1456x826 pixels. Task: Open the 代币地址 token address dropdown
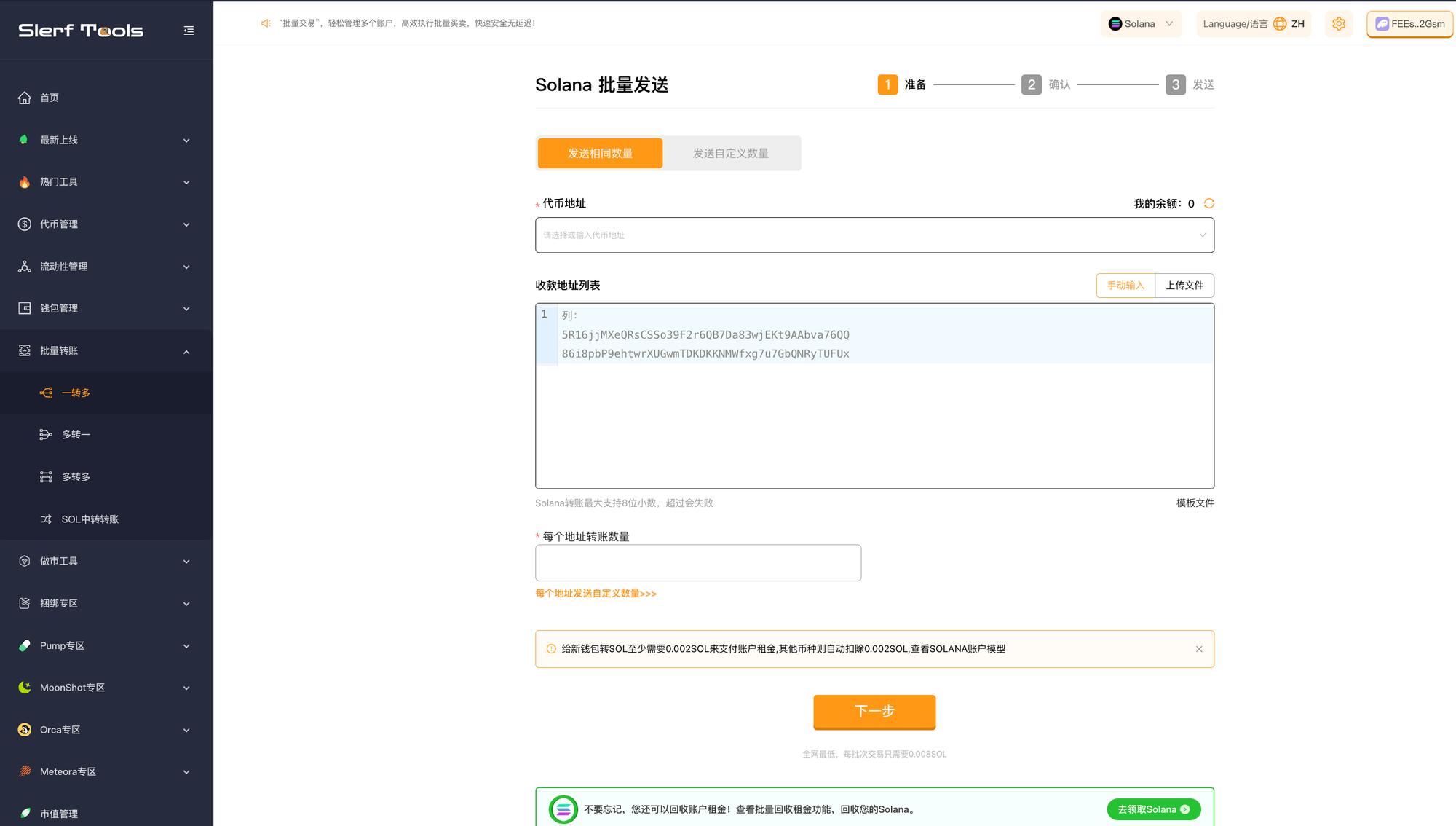click(x=874, y=235)
